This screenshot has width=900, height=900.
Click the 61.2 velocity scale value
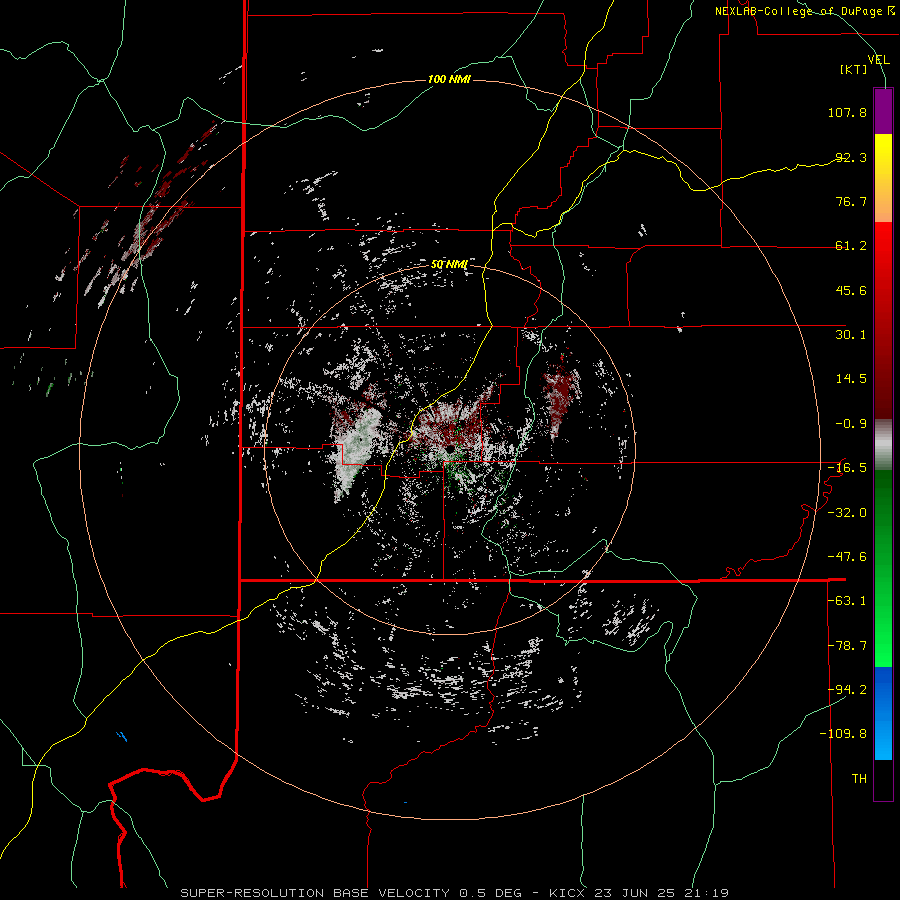click(851, 246)
